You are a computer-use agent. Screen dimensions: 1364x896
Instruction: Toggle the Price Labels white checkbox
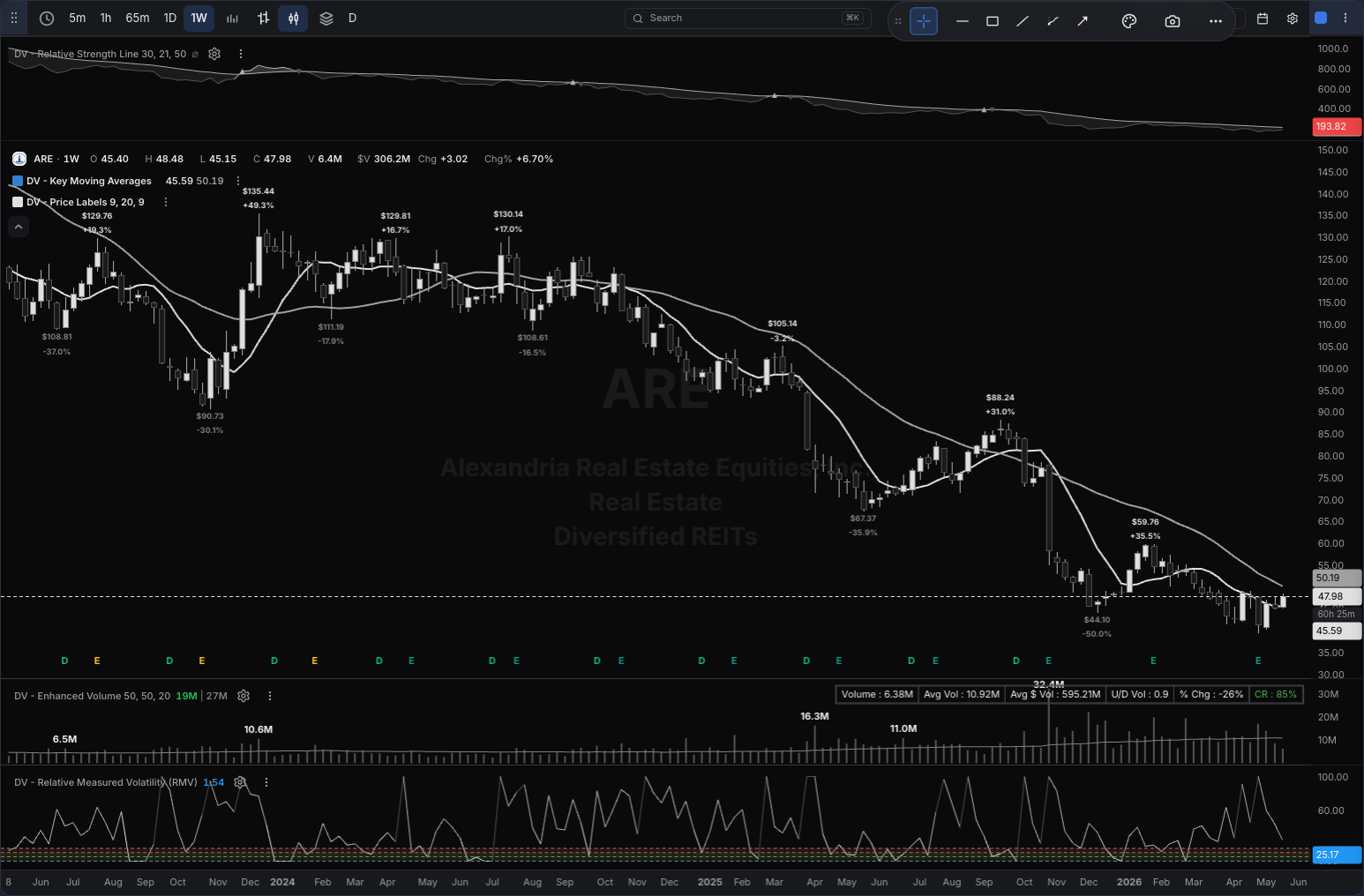click(18, 202)
